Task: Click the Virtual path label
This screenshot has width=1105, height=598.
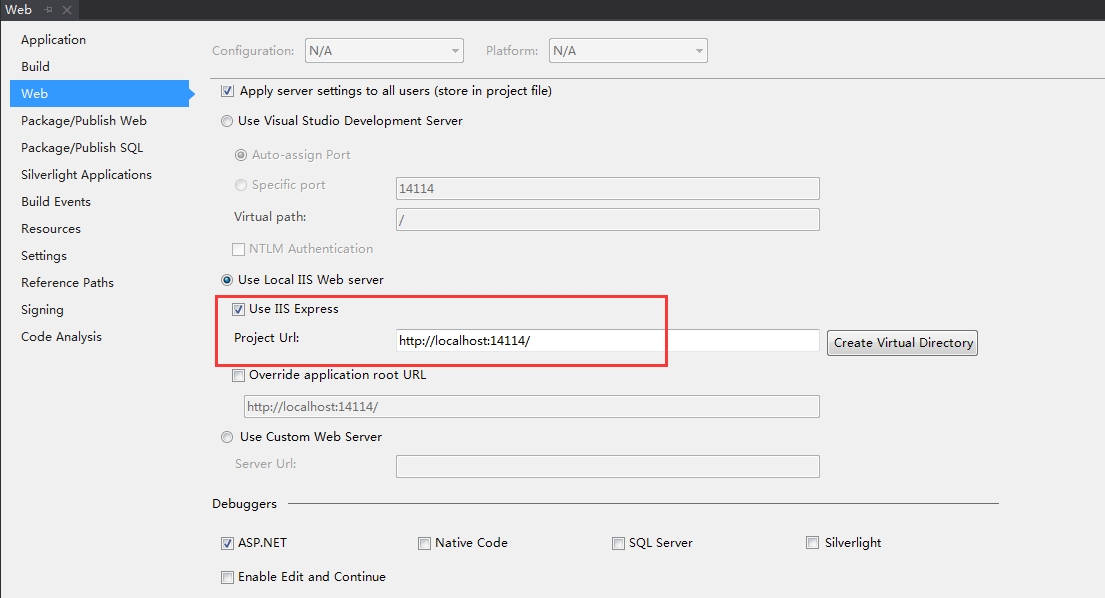Action: click(x=270, y=217)
